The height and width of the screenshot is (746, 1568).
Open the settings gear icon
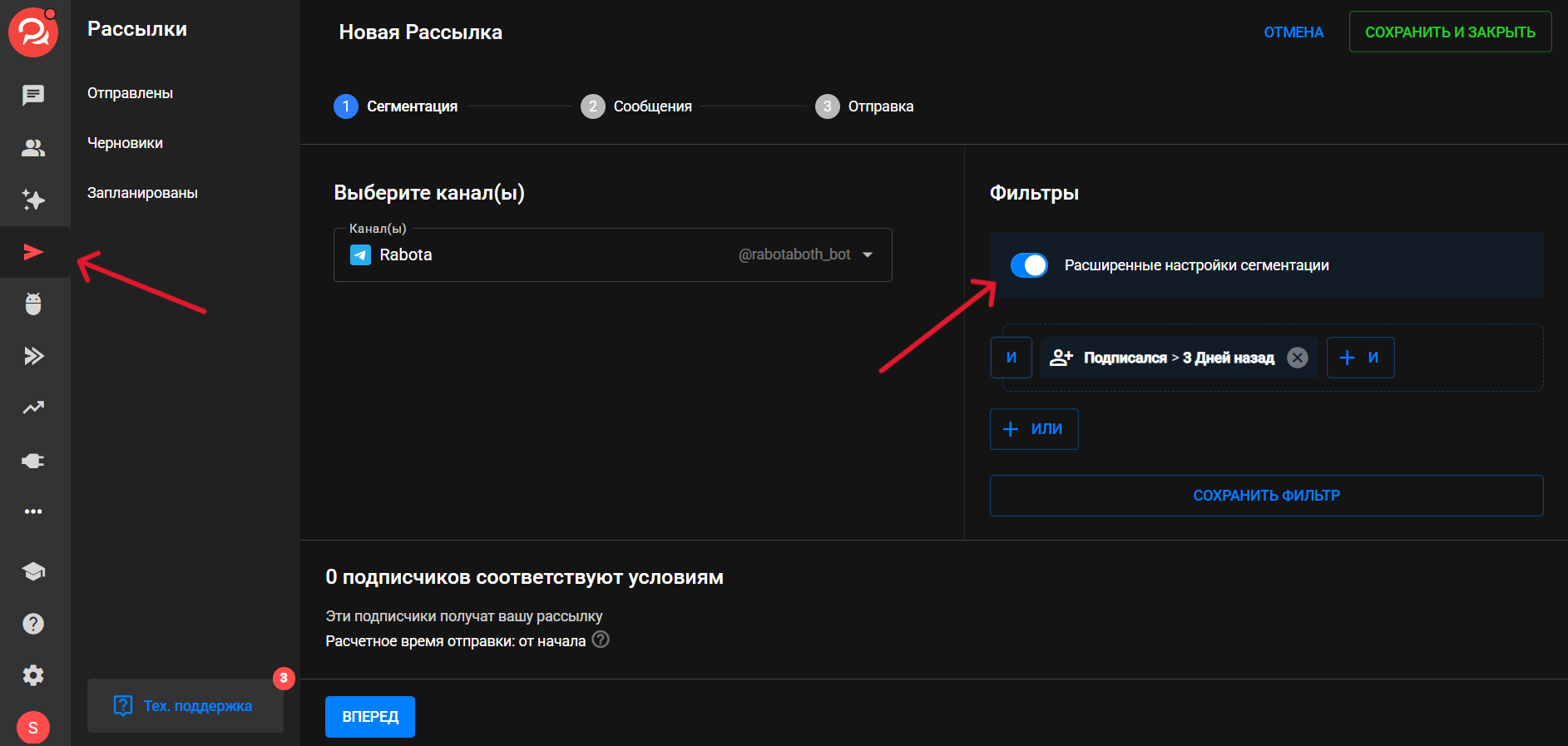point(33,675)
